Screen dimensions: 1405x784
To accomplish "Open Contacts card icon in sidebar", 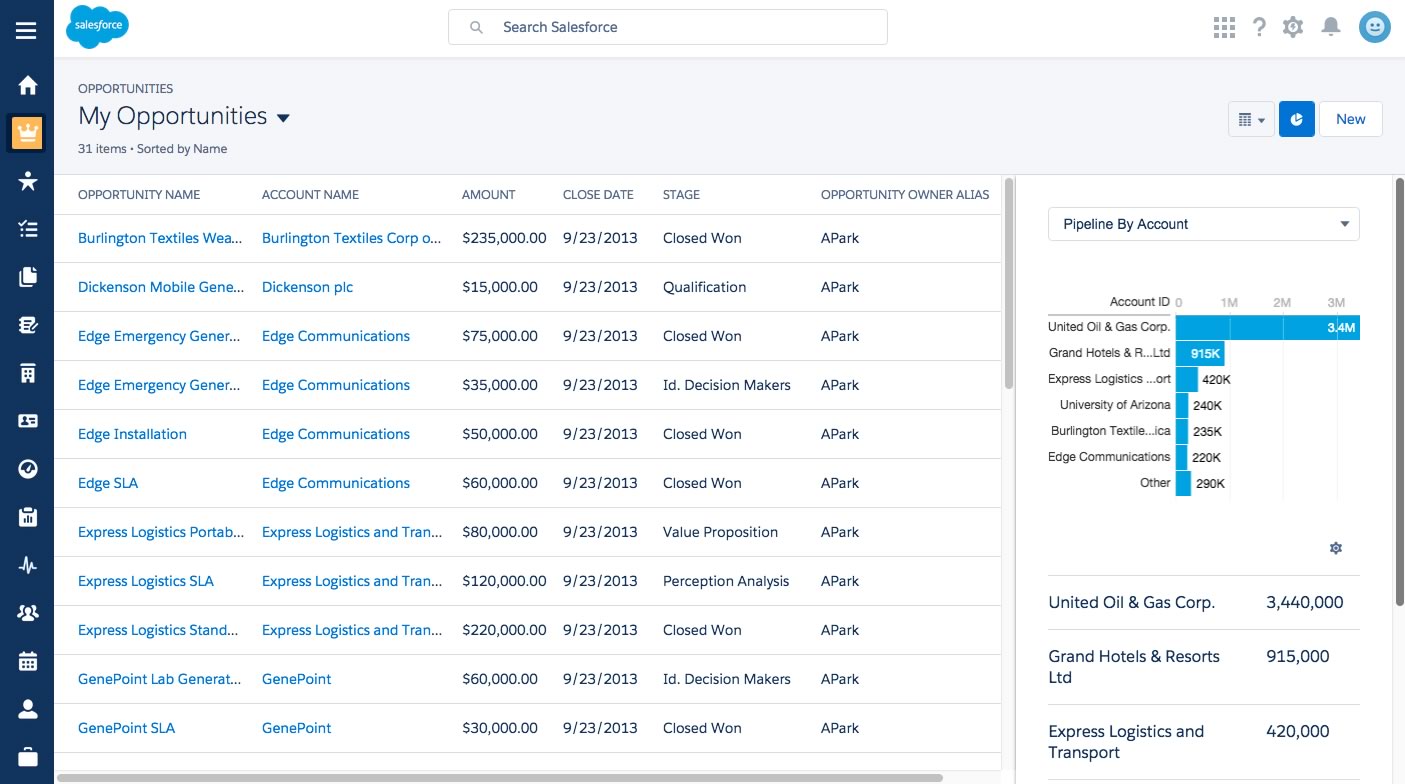I will [28, 421].
